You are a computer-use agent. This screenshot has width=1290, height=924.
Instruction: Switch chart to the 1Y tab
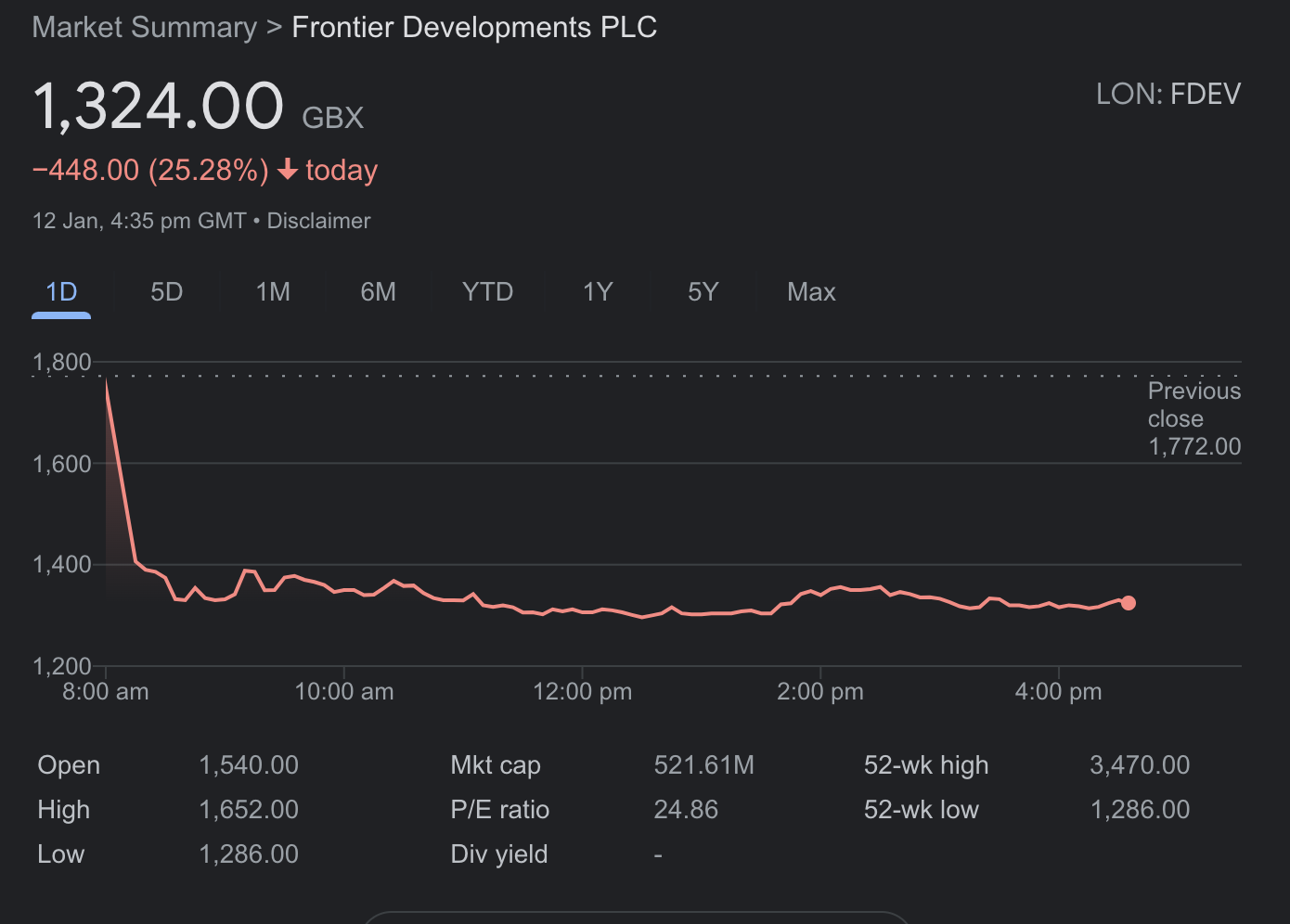pyautogui.click(x=598, y=292)
